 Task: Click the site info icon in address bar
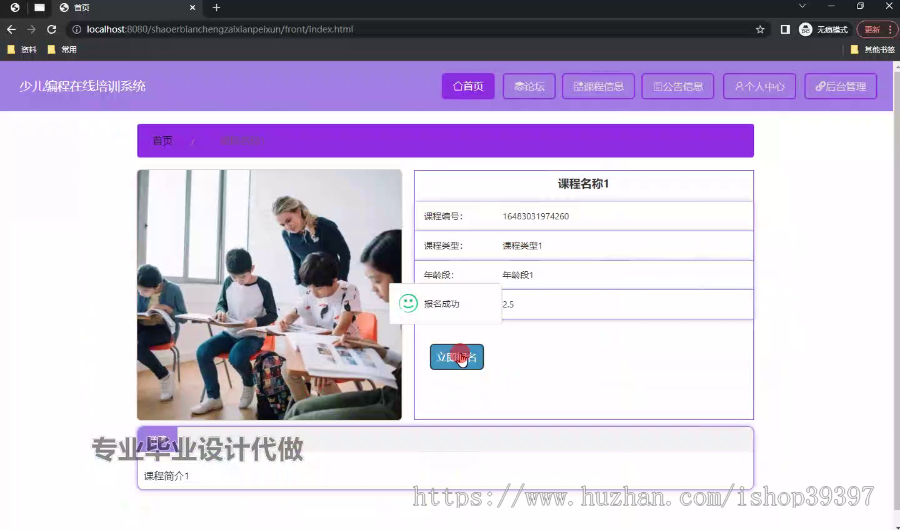tap(76, 29)
